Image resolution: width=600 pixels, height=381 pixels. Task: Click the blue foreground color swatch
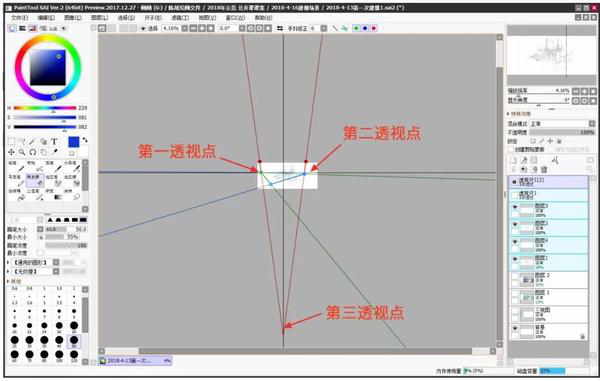tap(73, 142)
